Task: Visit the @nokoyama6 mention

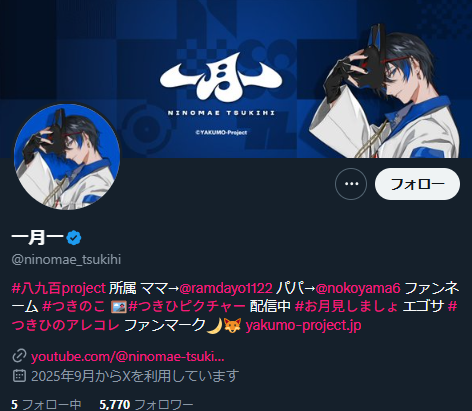Action: point(358,288)
